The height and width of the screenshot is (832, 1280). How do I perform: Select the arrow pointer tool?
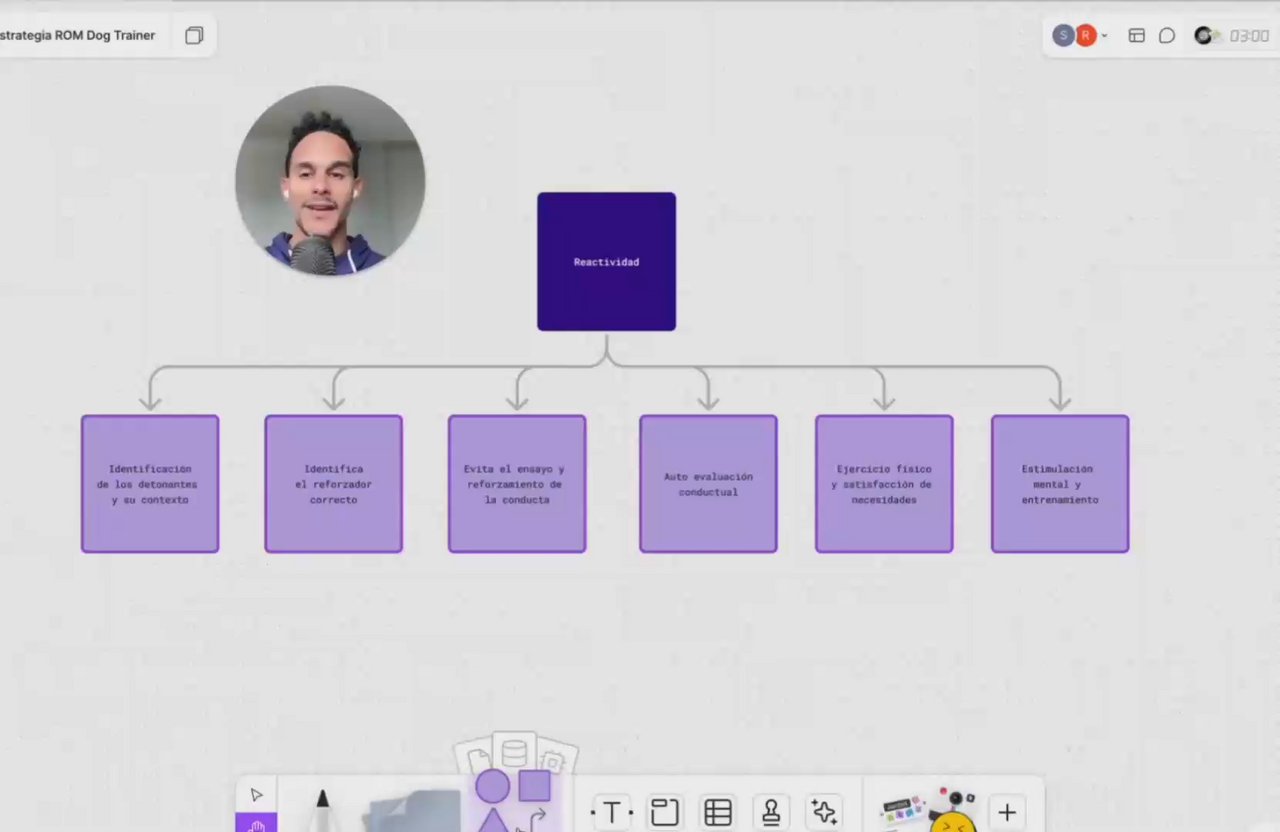pos(257,795)
